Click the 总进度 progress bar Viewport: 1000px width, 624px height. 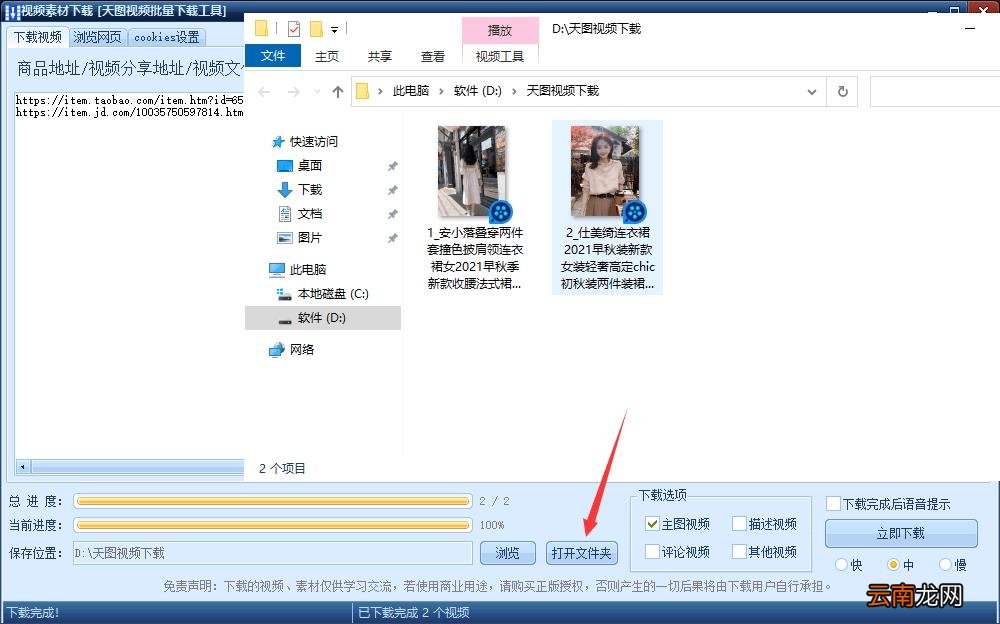coord(273,501)
